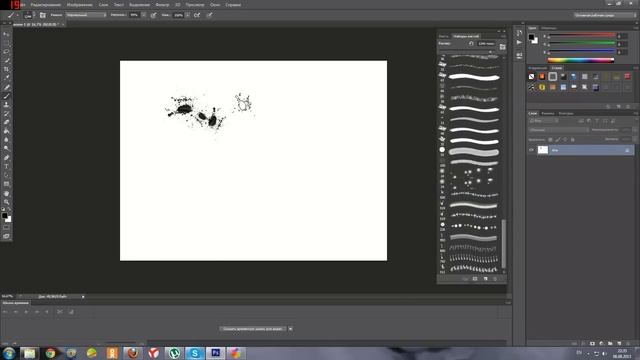Select the Move tool

(x=6, y=34)
